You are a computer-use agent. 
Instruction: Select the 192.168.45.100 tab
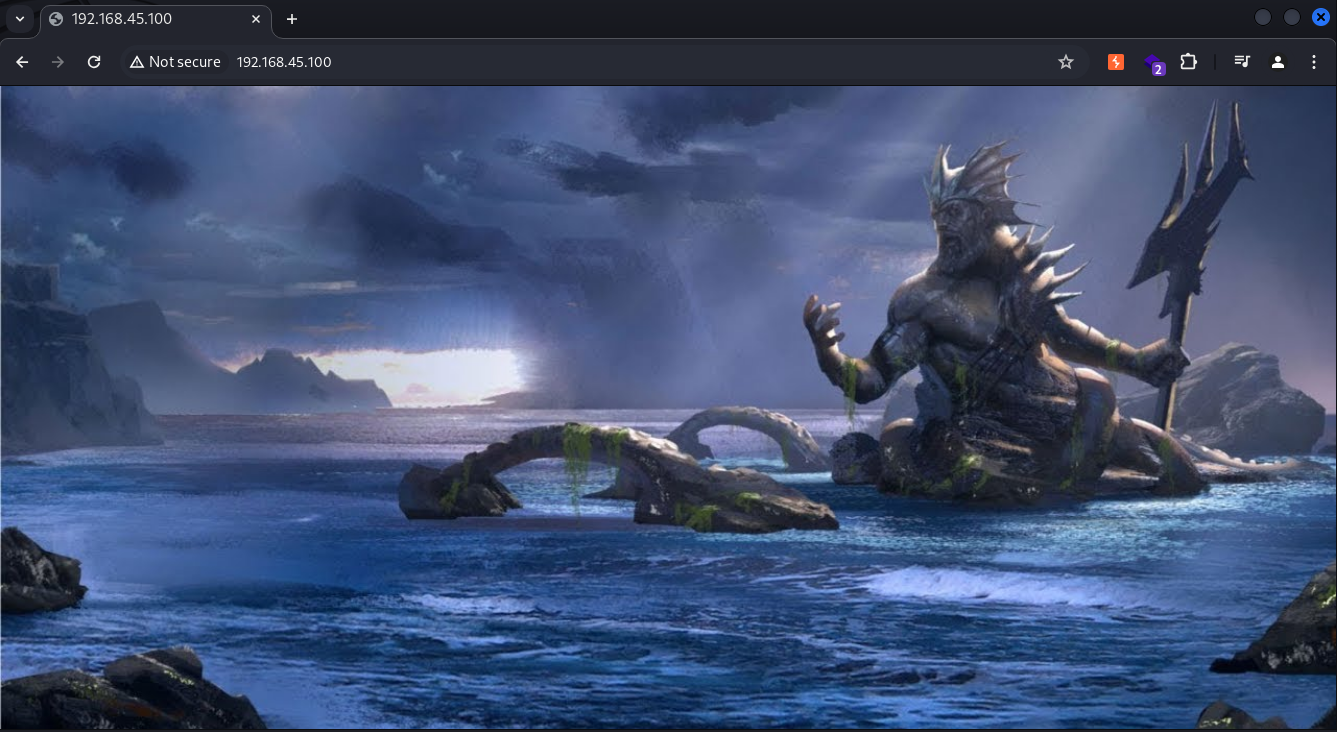click(x=155, y=19)
